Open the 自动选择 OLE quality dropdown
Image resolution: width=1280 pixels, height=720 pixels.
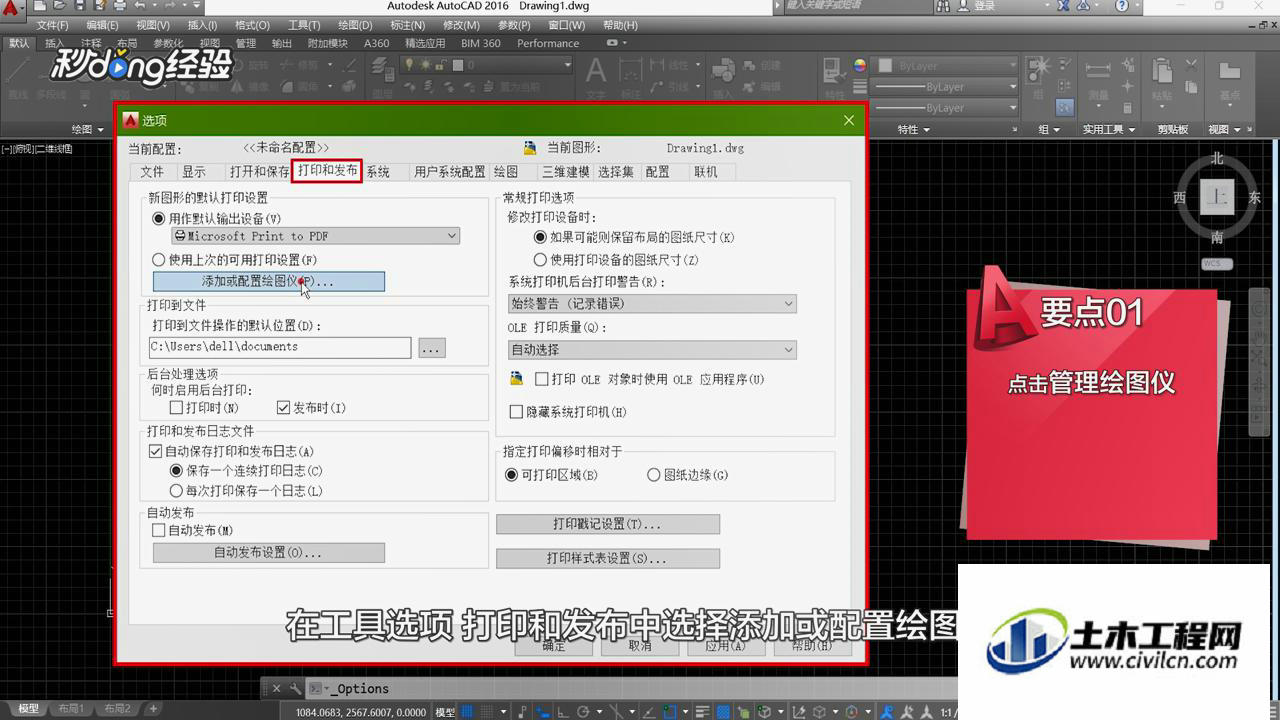(x=652, y=350)
